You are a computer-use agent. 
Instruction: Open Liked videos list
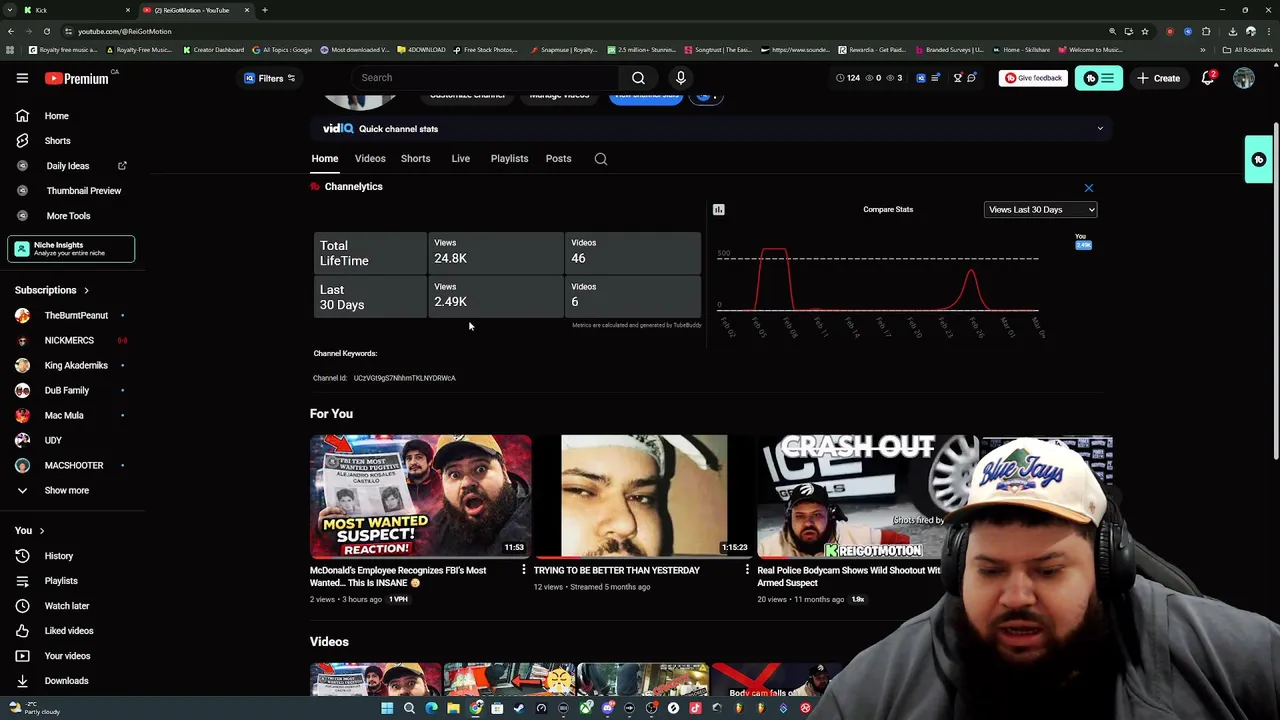tap(70, 631)
